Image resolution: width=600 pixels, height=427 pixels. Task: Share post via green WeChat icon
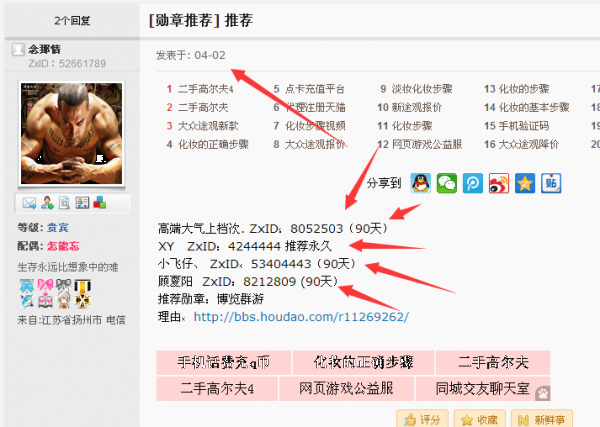pyautogui.click(x=447, y=183)
